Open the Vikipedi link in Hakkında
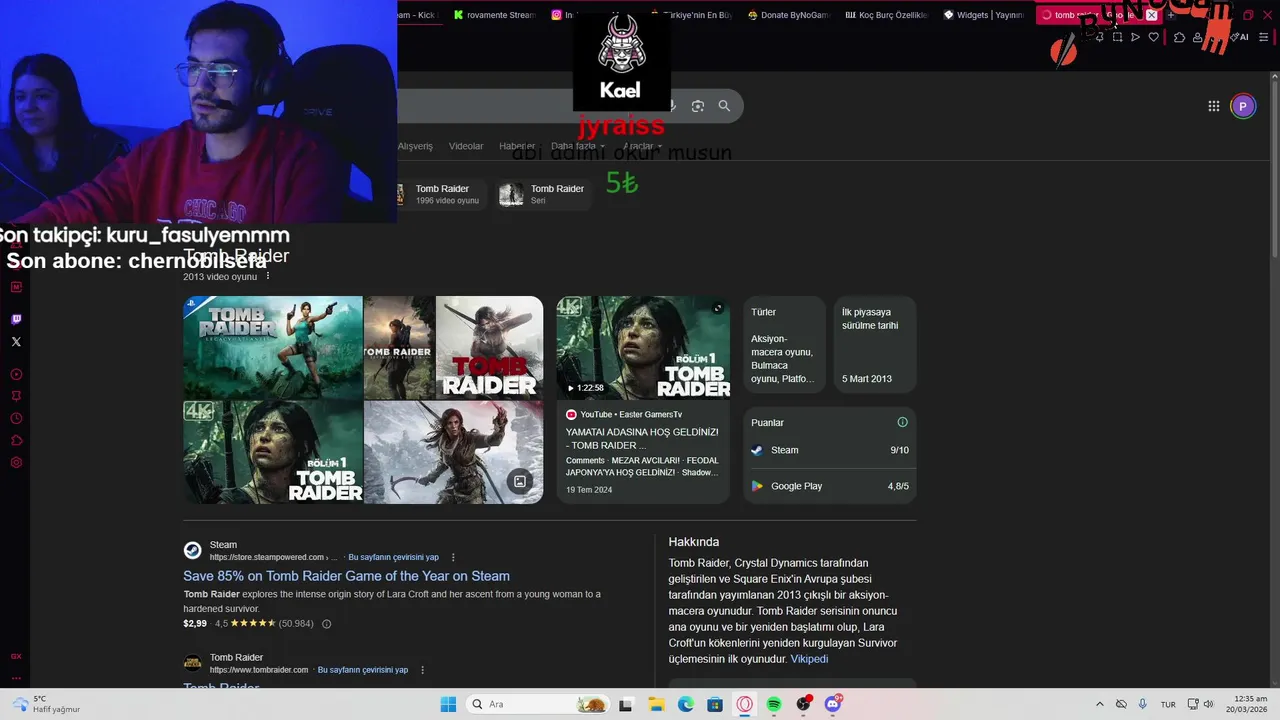This screenshot has width=1280, height=720. point(809,659)
